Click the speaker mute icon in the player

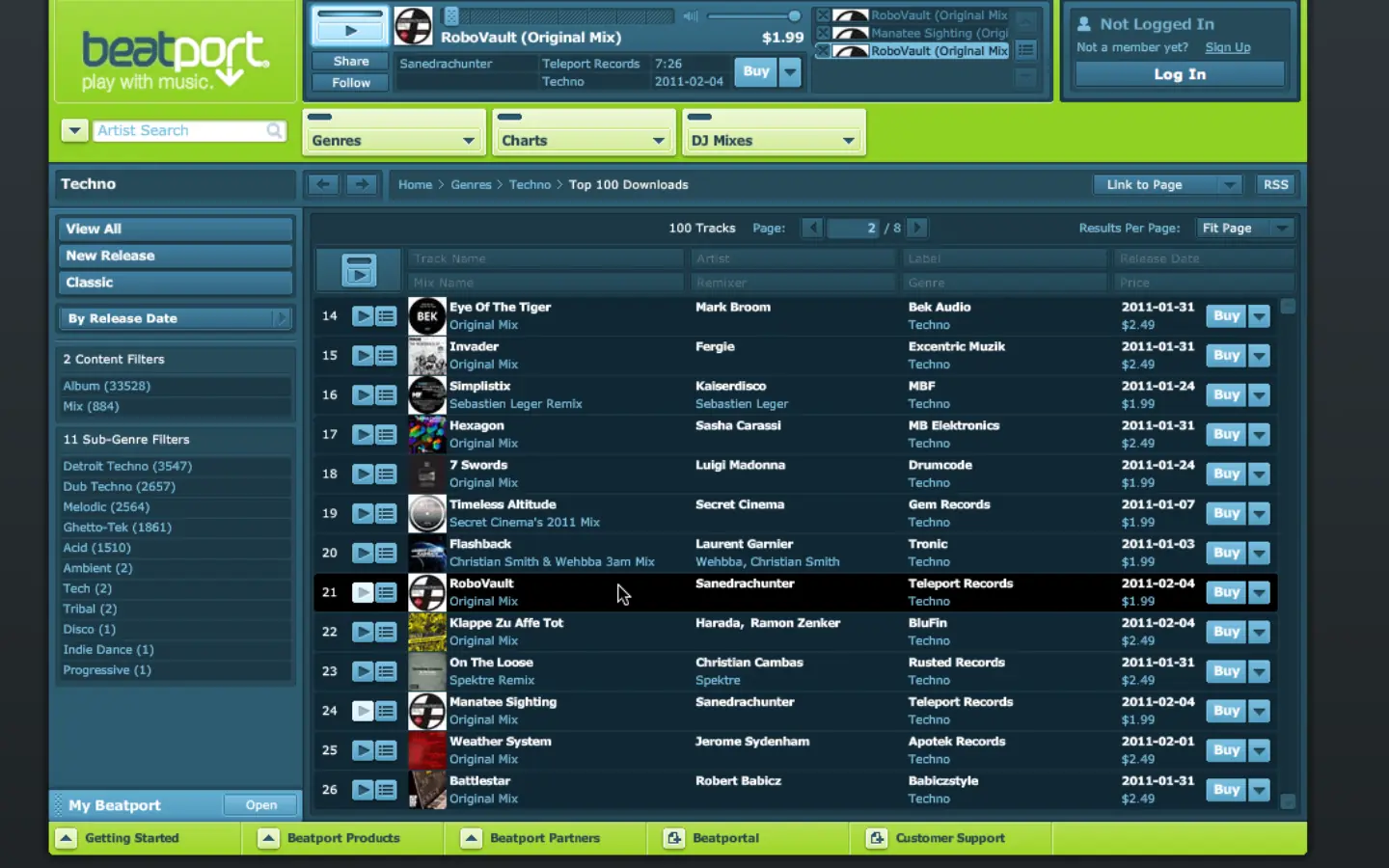pos(691,16)
